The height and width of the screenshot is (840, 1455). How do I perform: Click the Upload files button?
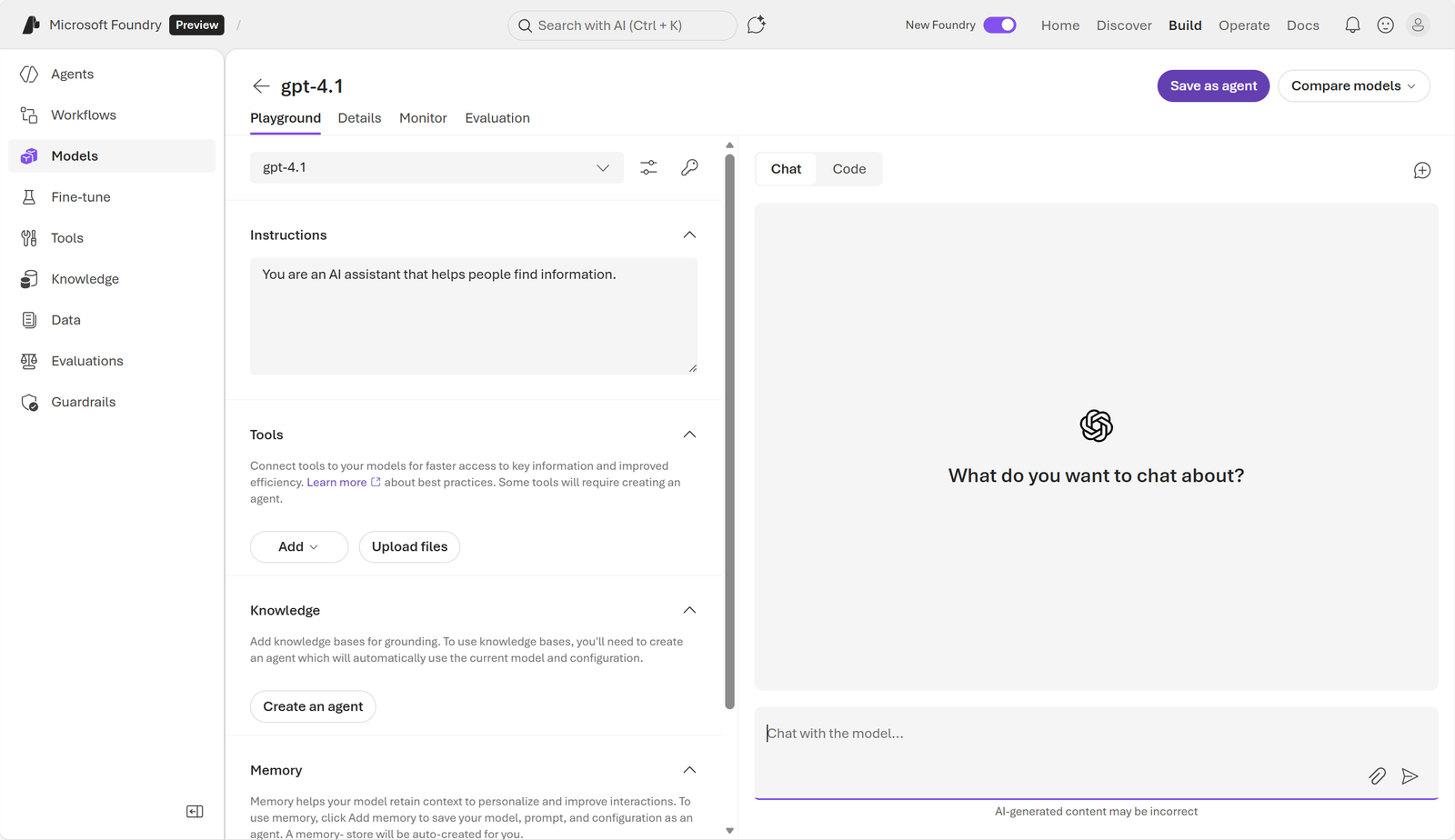tap(409, 546)
